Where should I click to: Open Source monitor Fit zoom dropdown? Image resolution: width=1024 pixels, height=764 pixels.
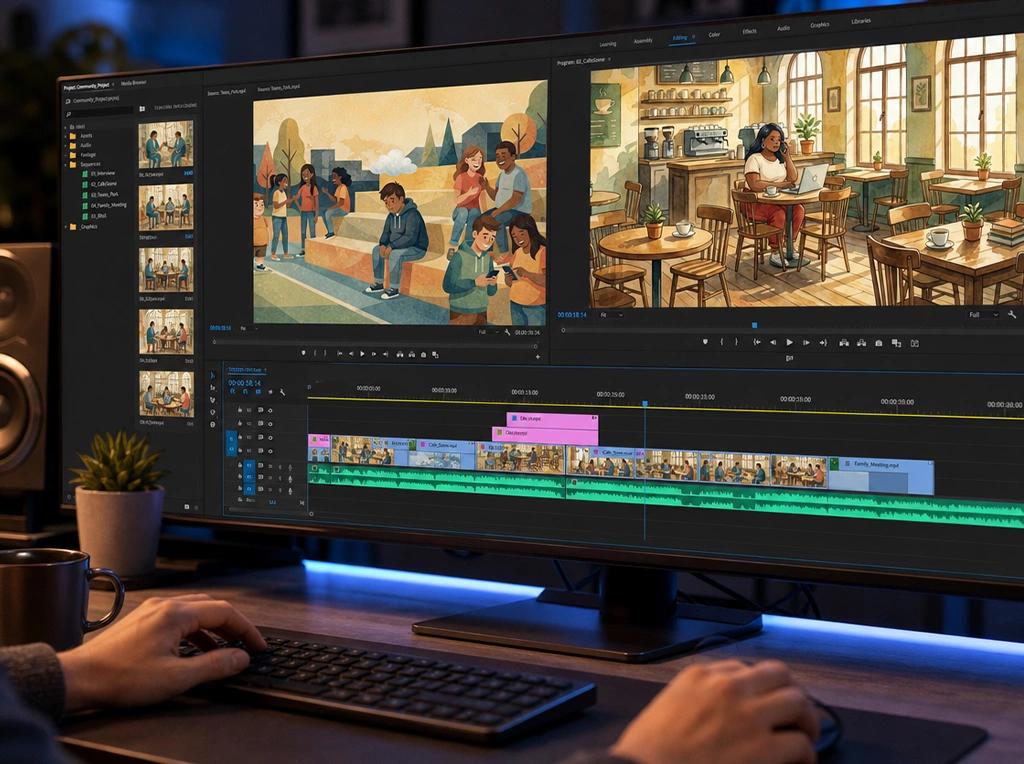[249, 328]
